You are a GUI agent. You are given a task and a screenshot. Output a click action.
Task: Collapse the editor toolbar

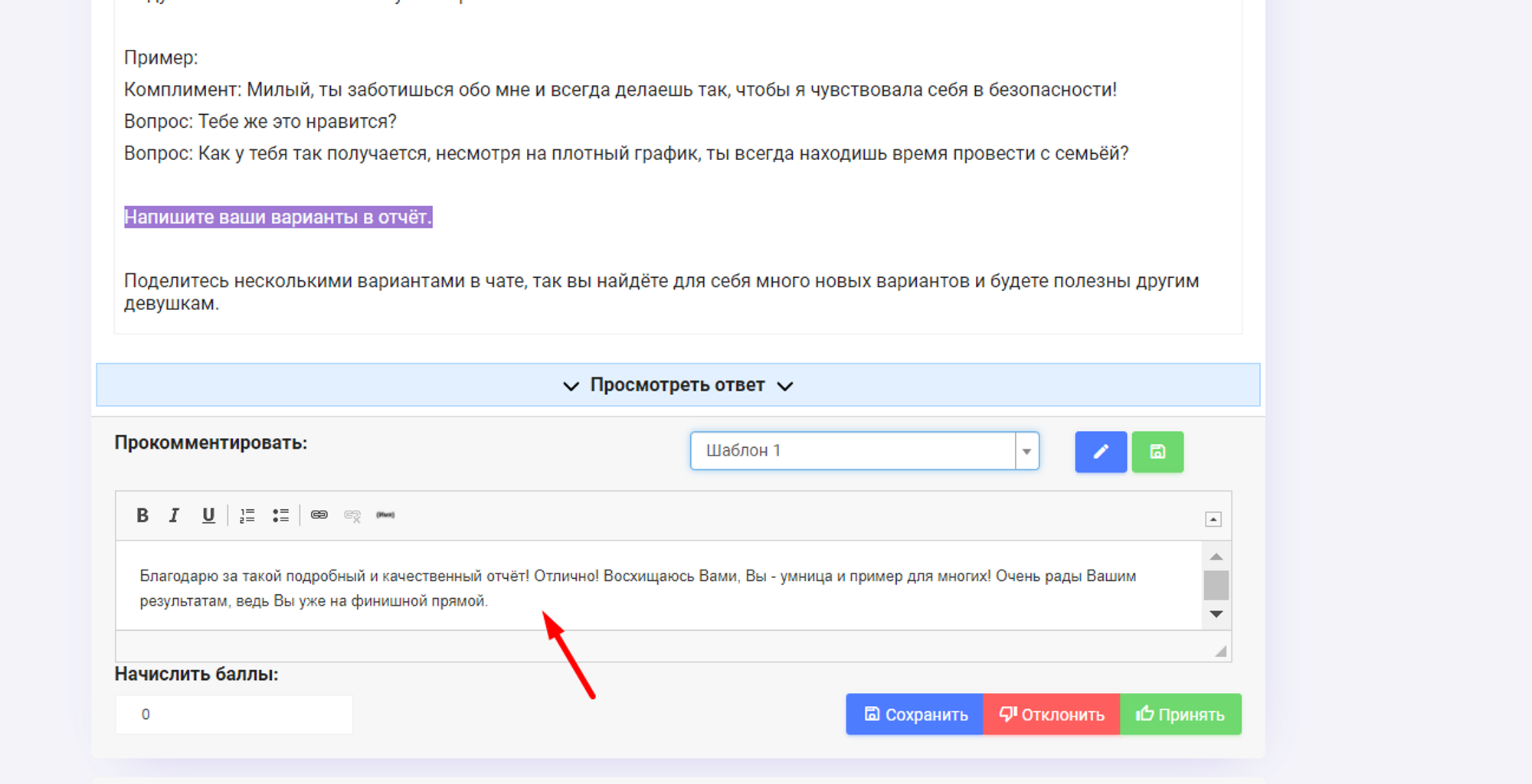coord(1213,520)
